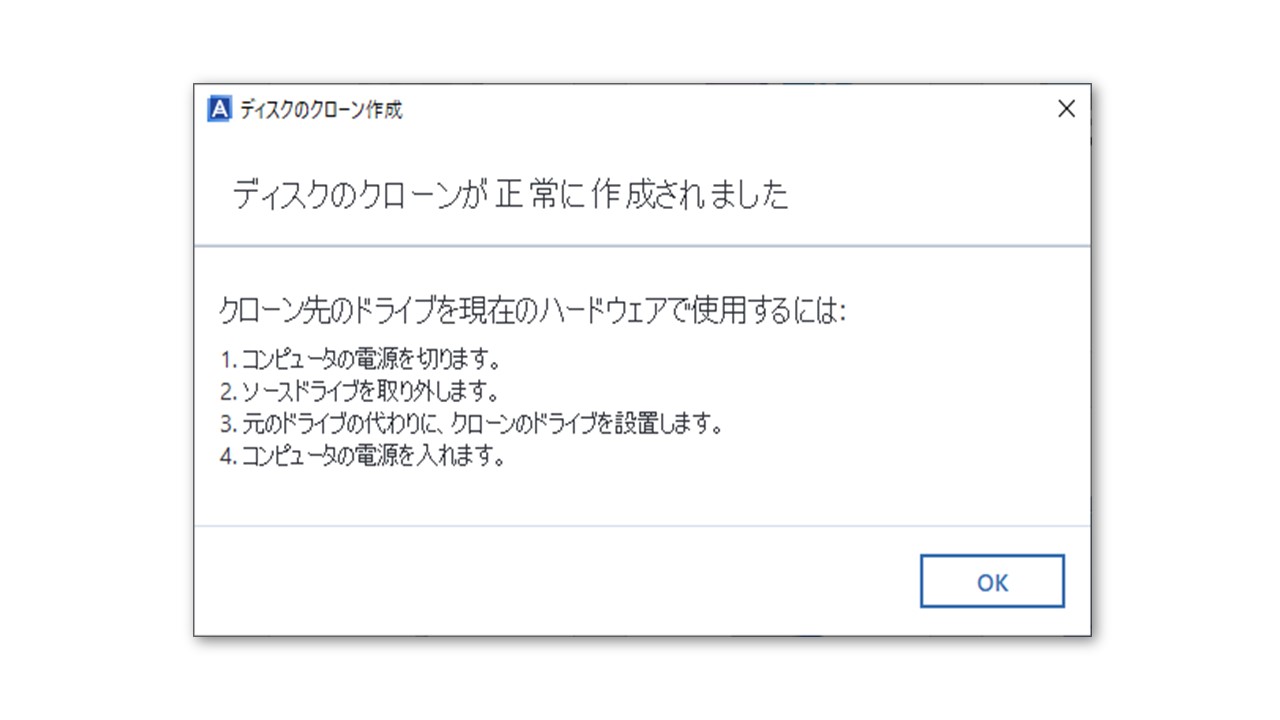The height and width of the screenshot is (720, 1280).
Task: Click the separator line above the footer
Action: 640,527
